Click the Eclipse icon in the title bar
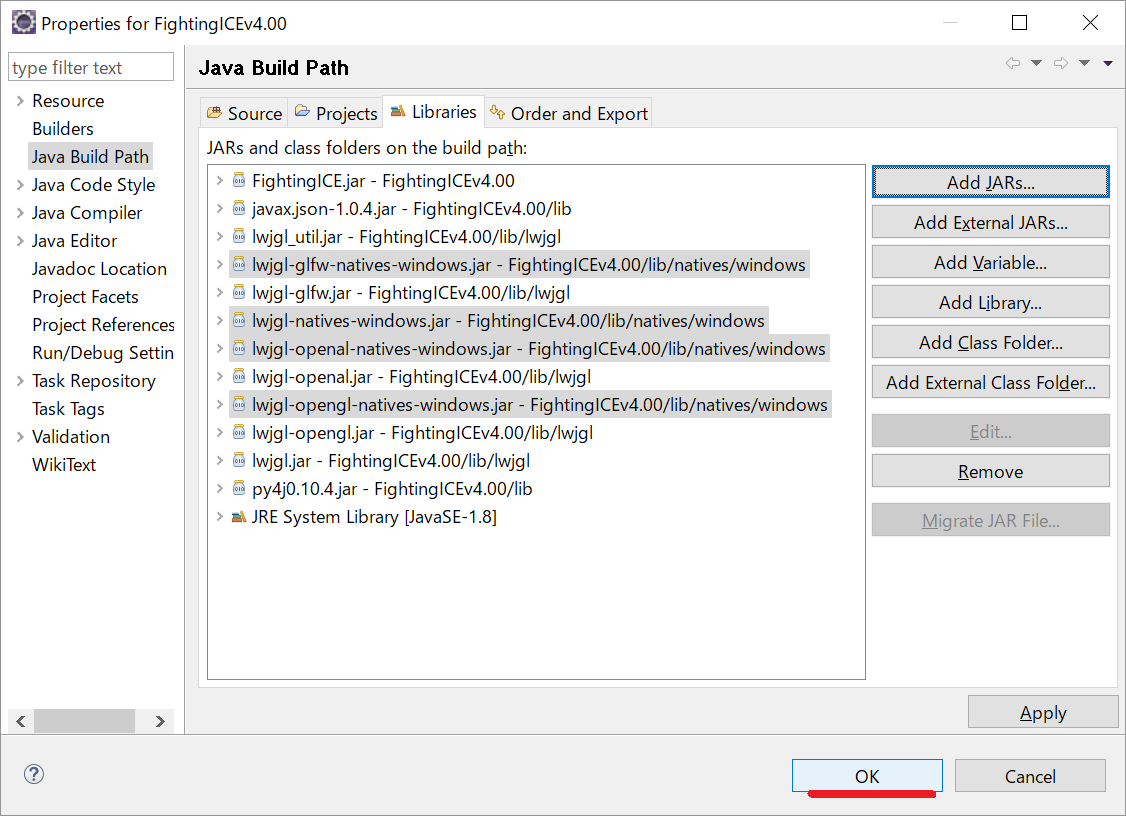This screenshot has width=1126, height=816. pyautogui.click(x=23, y=23)
